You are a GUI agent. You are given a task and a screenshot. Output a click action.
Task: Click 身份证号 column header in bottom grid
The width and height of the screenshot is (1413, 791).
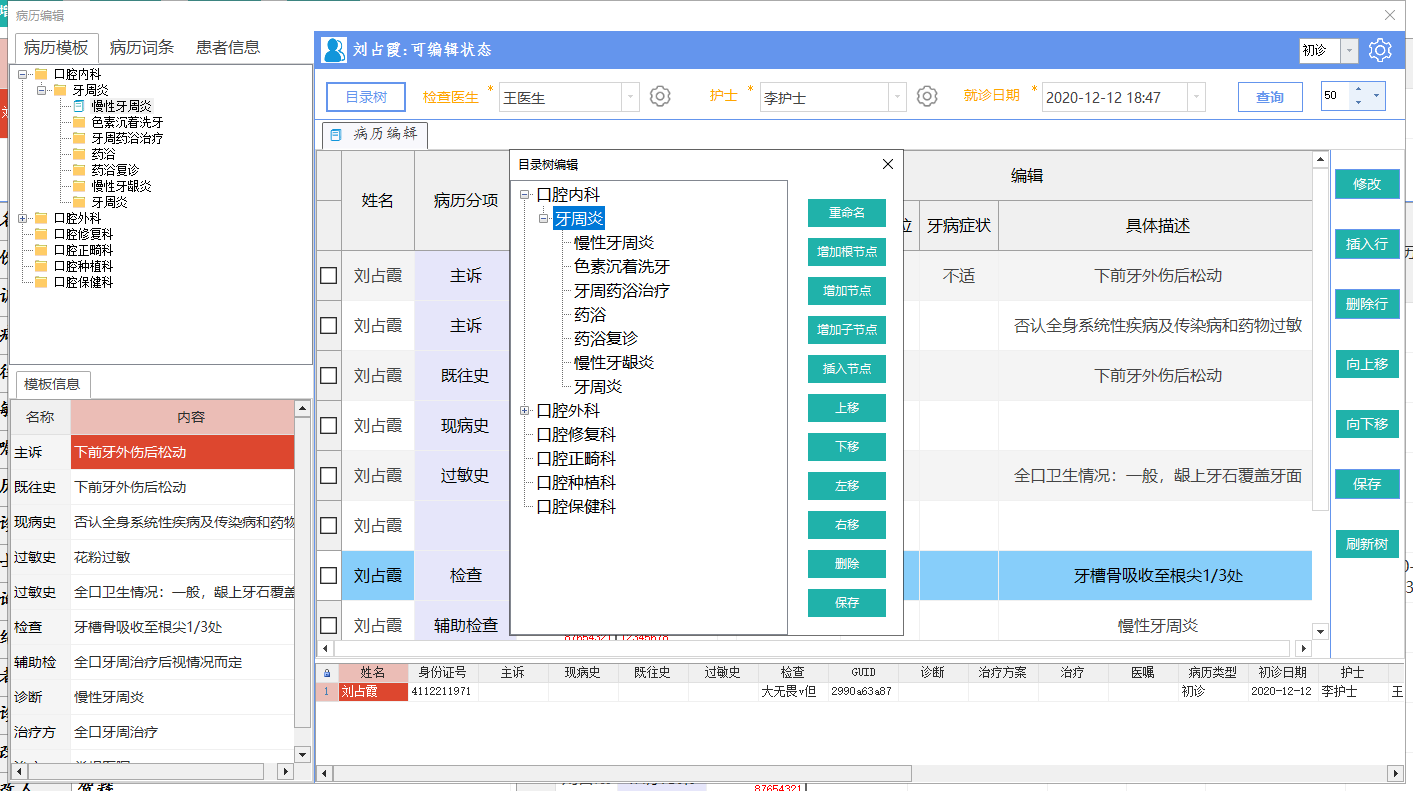(442, 673)
